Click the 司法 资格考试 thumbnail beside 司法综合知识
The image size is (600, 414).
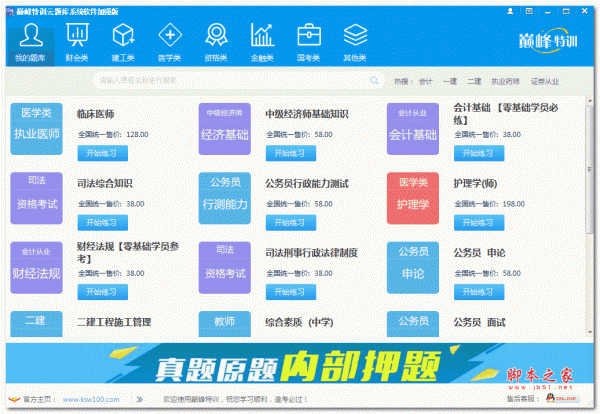pyautogui.click(x=36, y=198)
